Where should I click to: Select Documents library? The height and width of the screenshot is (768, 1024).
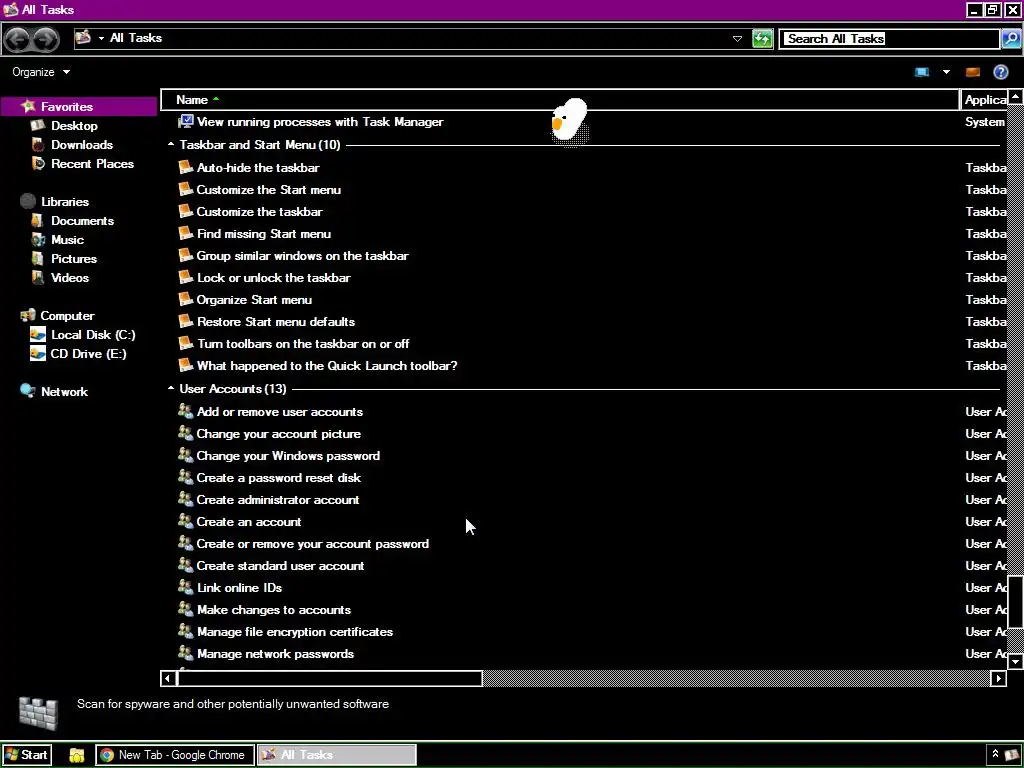click(82, 221)
